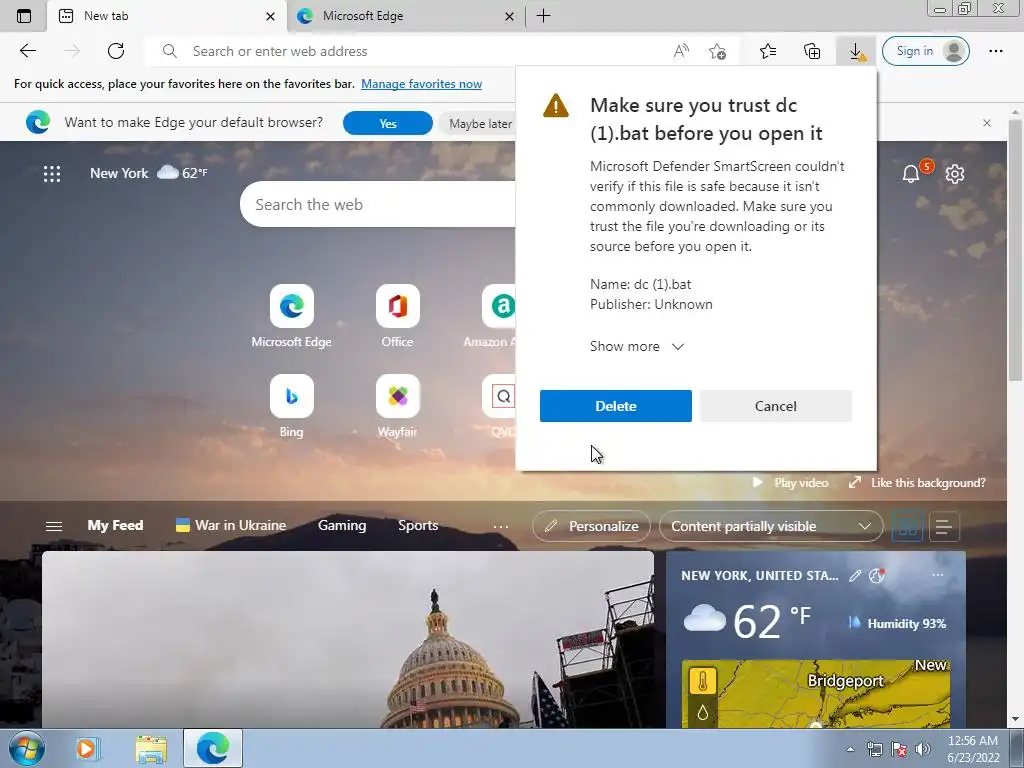Open File Explorer from the taskbar
The width and height of the screenshot is (1024, 768).
151,748
